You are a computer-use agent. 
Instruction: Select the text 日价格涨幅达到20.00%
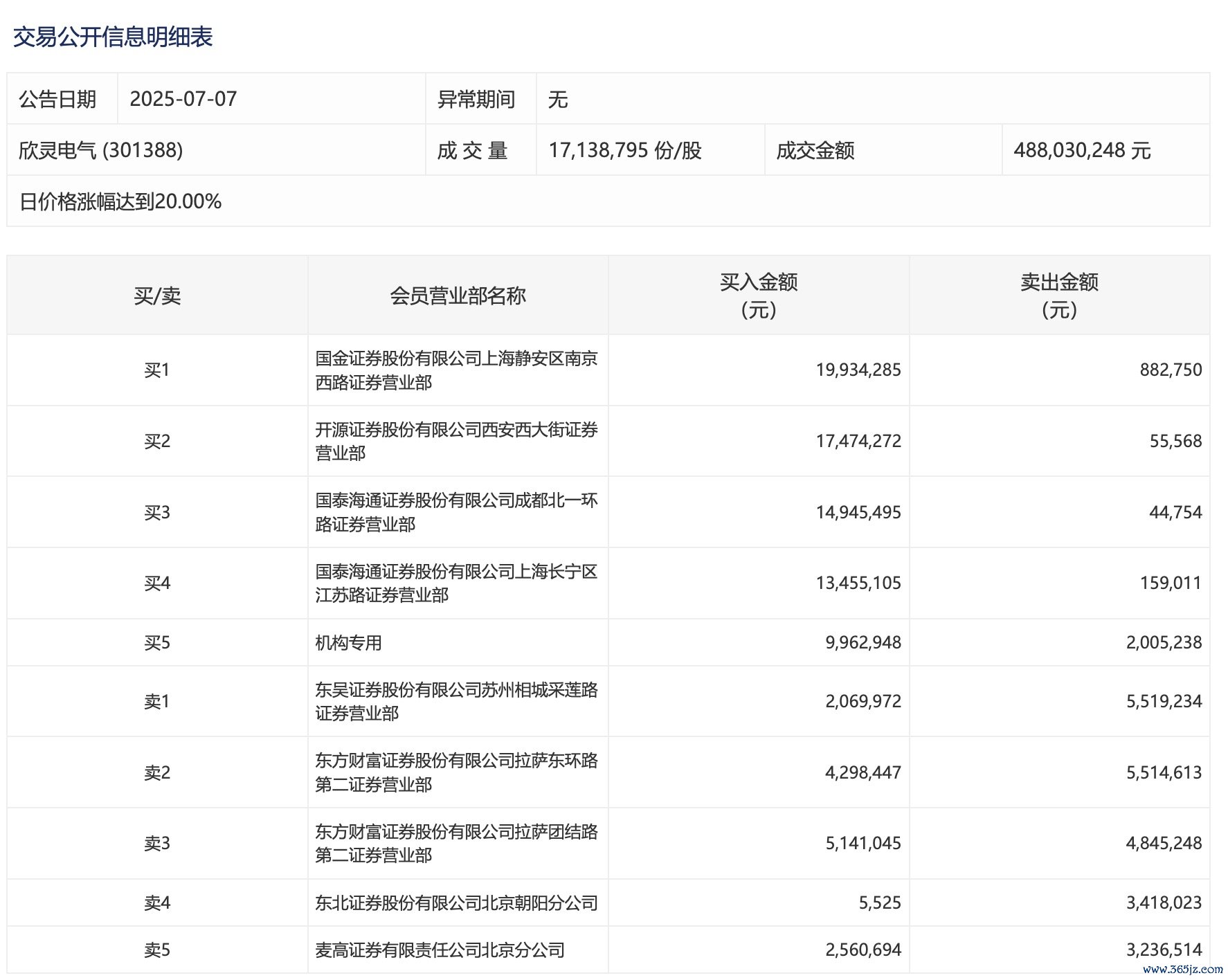(x=120, y=201)
